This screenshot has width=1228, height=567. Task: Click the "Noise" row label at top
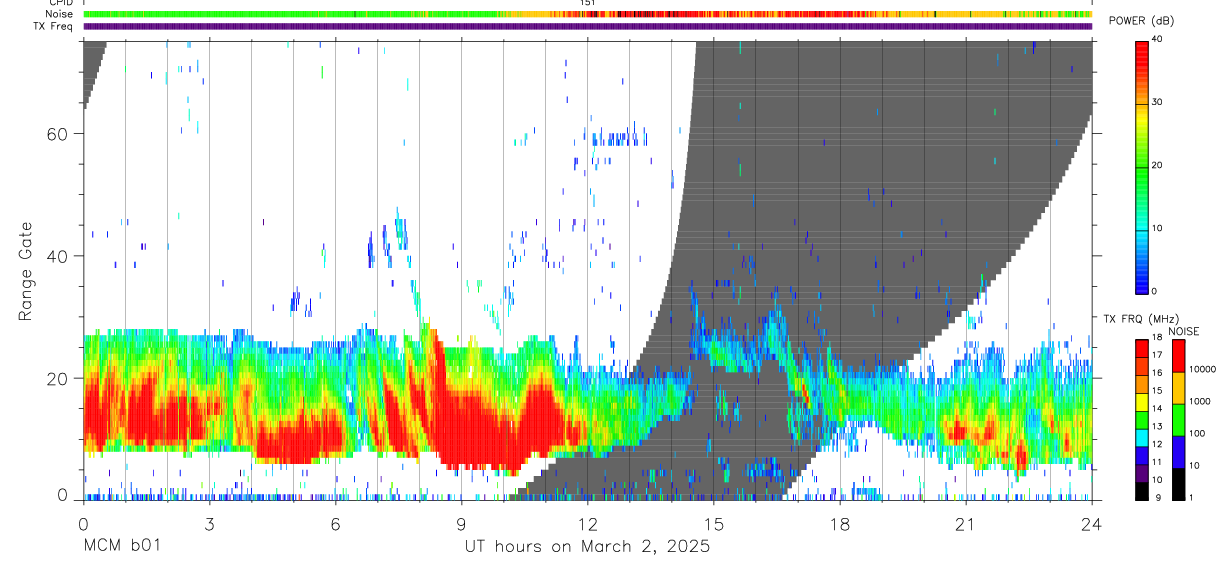tap(59, 14)
